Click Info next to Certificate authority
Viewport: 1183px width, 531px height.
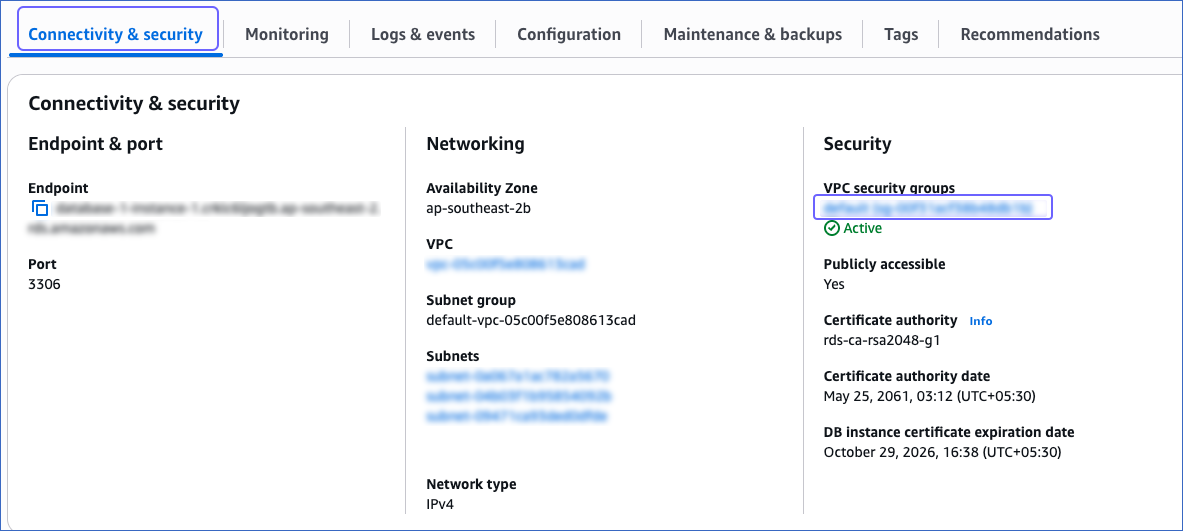pyautogui.click(x=980, y=321)
